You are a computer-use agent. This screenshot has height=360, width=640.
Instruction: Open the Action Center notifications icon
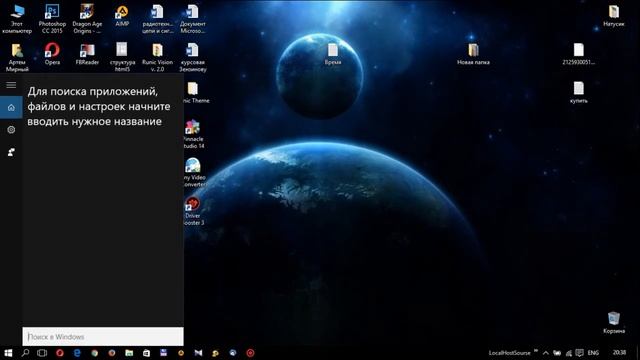pyautogui.click(x=580, y=353)
